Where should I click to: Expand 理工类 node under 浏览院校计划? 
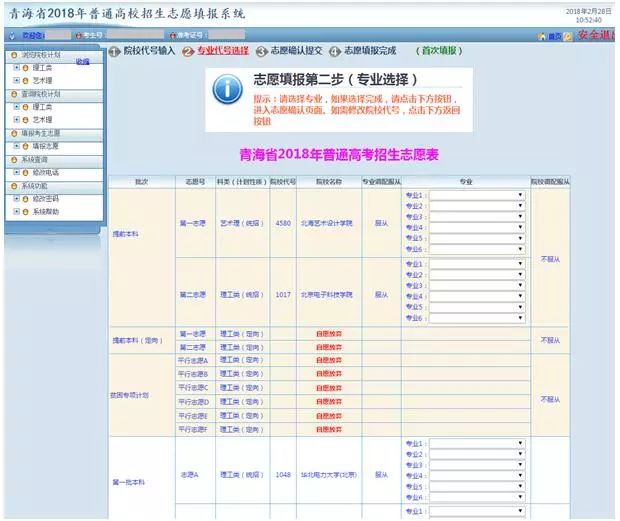coord(15,67)
